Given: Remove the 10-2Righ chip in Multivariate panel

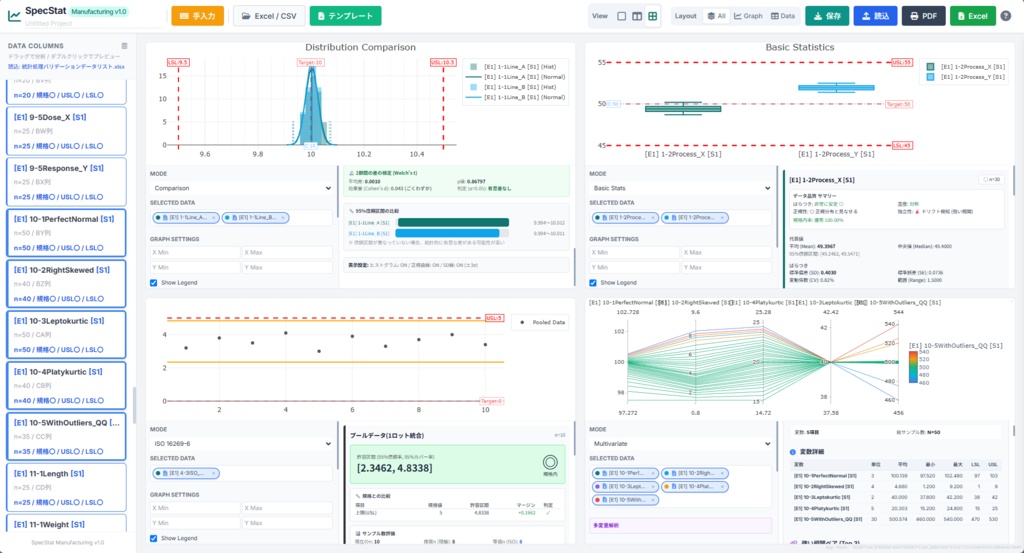Looking at the screenshot, I should pyautogui.click(x=722, y=473).
